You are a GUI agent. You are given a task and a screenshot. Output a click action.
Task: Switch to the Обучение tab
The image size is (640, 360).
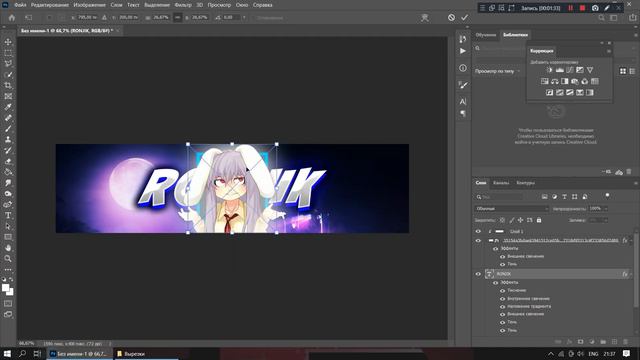(486, 35)
